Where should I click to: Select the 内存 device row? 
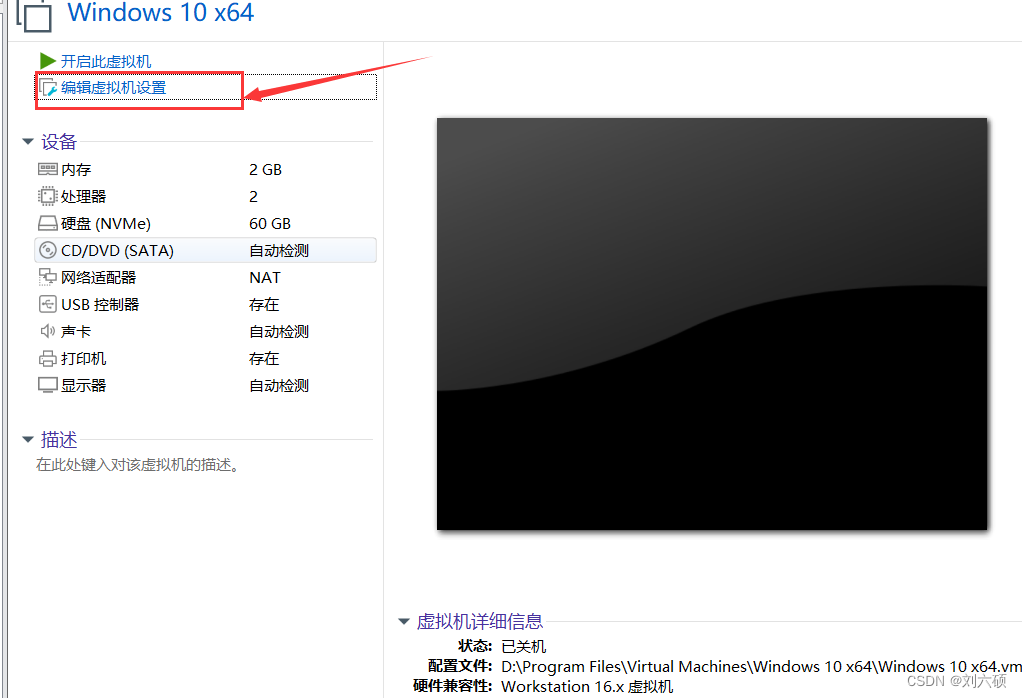point(205,169)
